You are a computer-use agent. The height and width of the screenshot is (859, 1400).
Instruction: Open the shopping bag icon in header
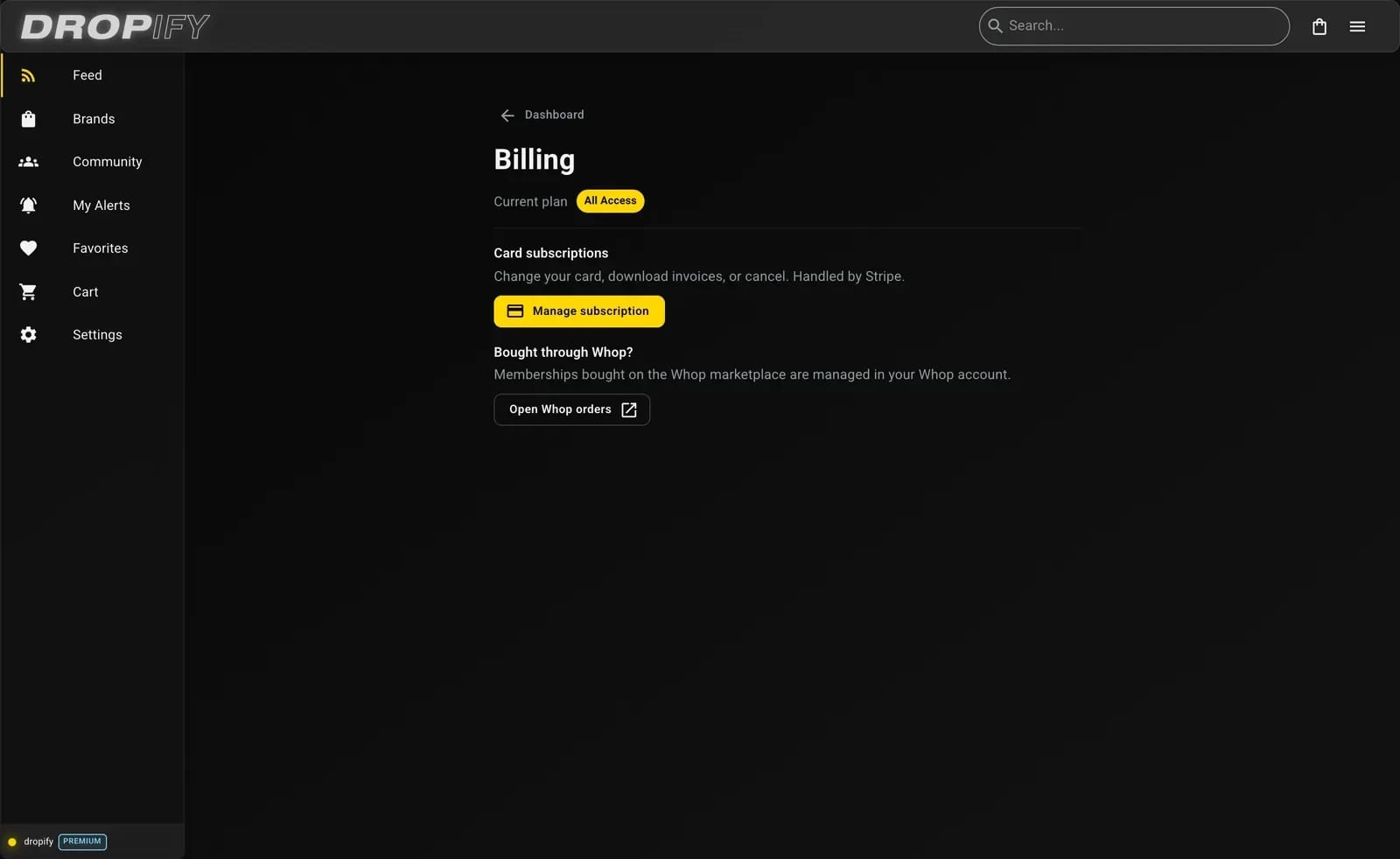[x=1319, y=26]
